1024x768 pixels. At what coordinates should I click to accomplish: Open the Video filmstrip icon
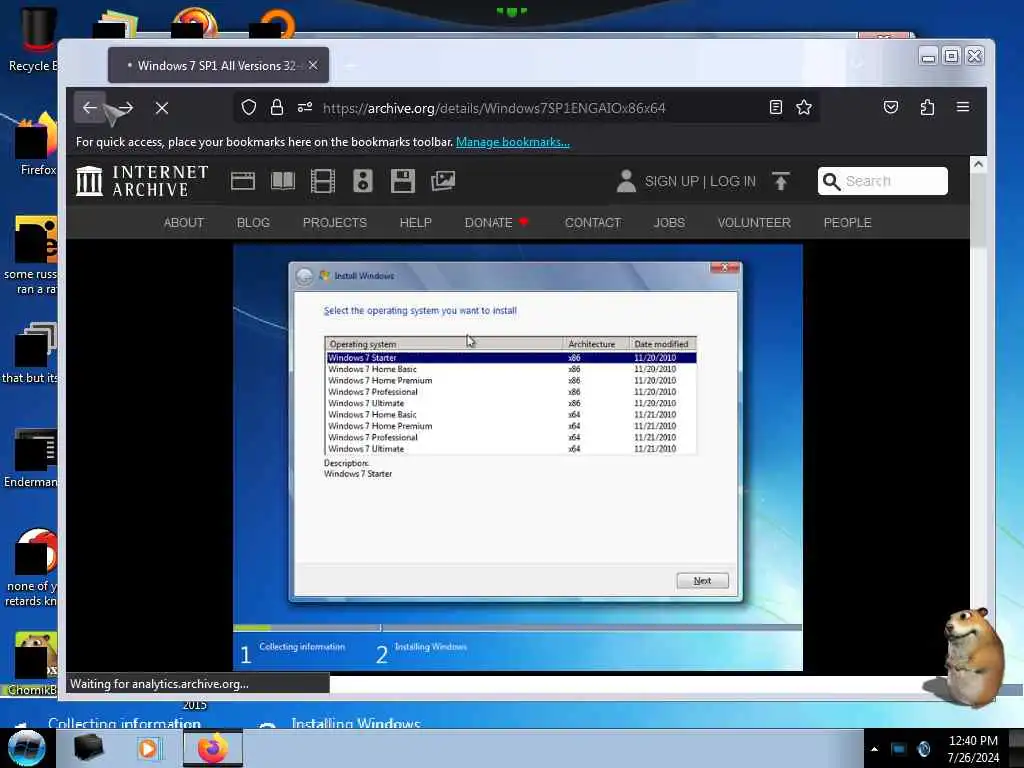(323, 181)
